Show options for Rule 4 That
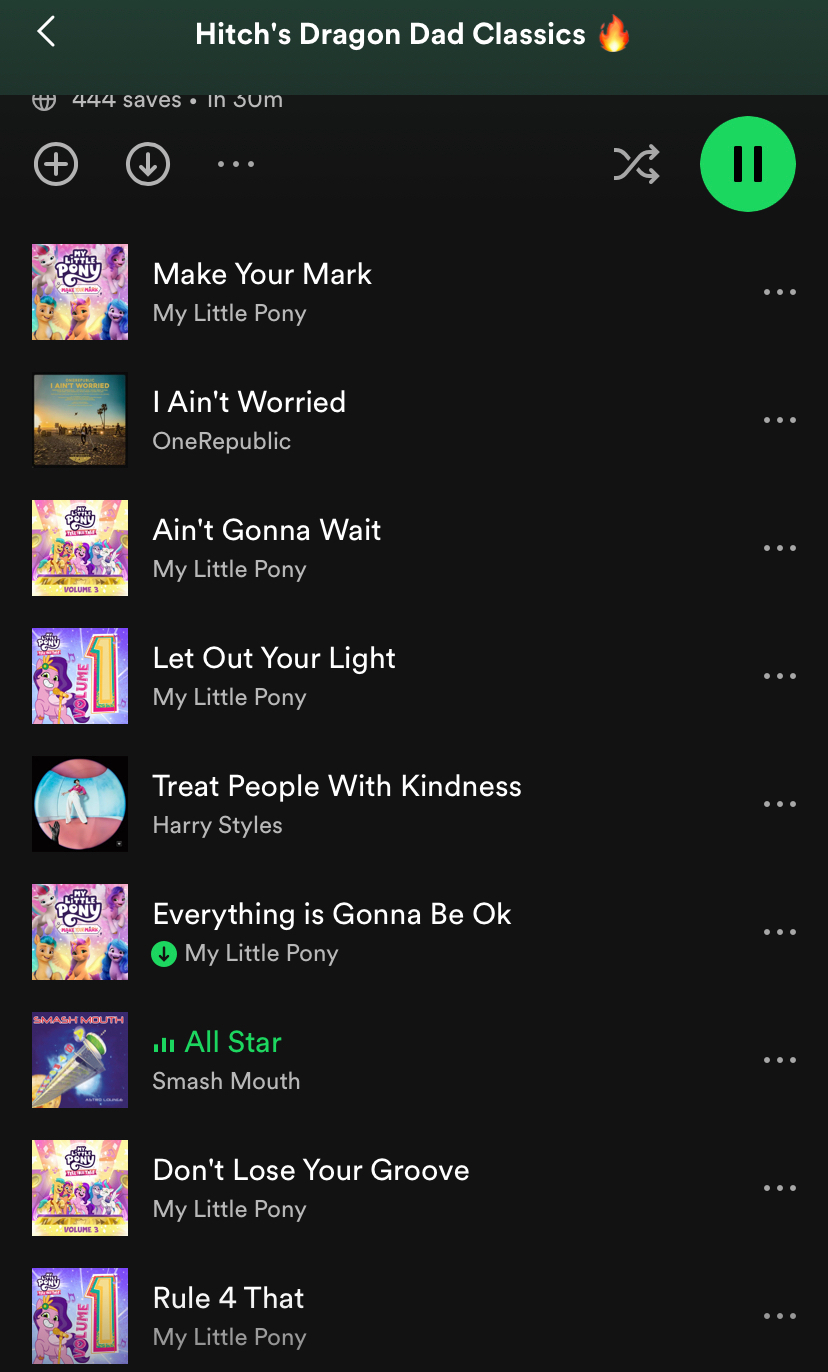The height and width of the screenshot is (1372, 828). coord(780,1316)
